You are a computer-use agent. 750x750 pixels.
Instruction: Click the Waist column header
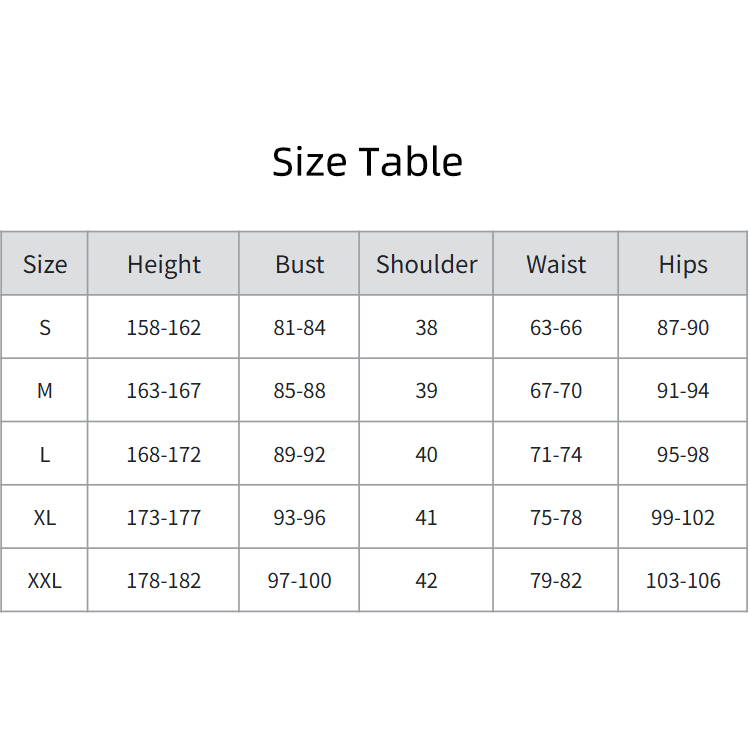pos(556,265)
